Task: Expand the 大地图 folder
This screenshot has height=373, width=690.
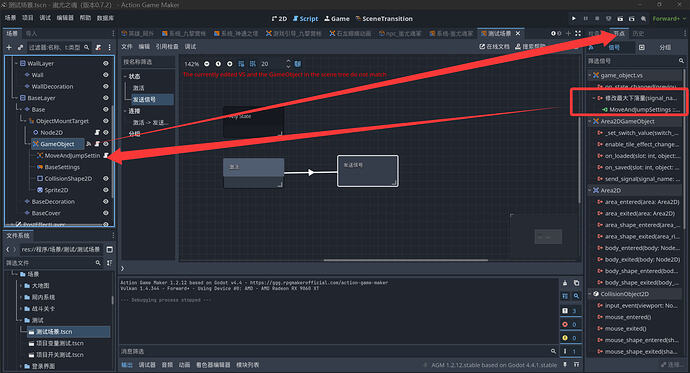Action: pyautogui.click(x=21, y=286)
